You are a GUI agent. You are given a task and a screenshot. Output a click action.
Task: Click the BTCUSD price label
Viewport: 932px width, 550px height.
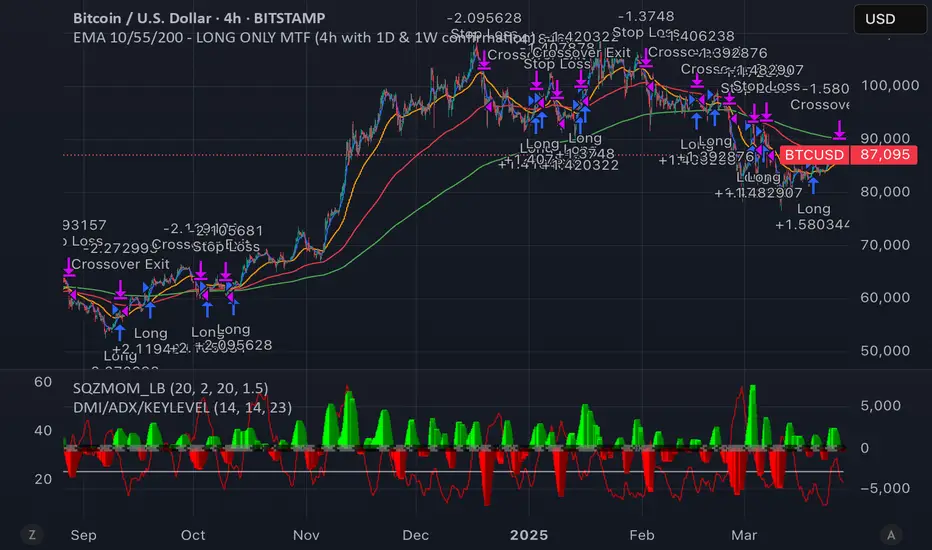[814, 155]
